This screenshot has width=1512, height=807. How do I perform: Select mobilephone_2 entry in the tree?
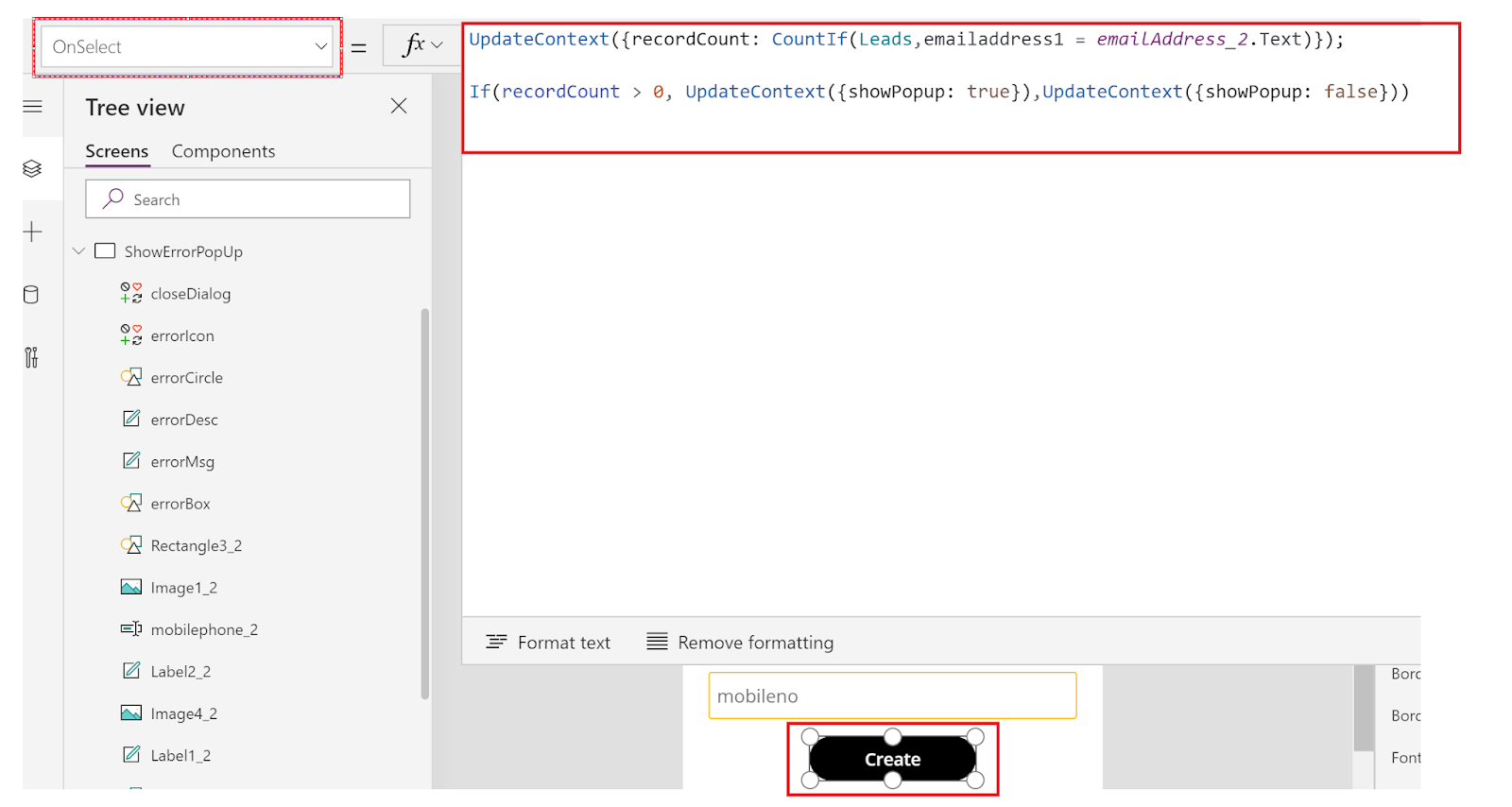click(204, 629)
